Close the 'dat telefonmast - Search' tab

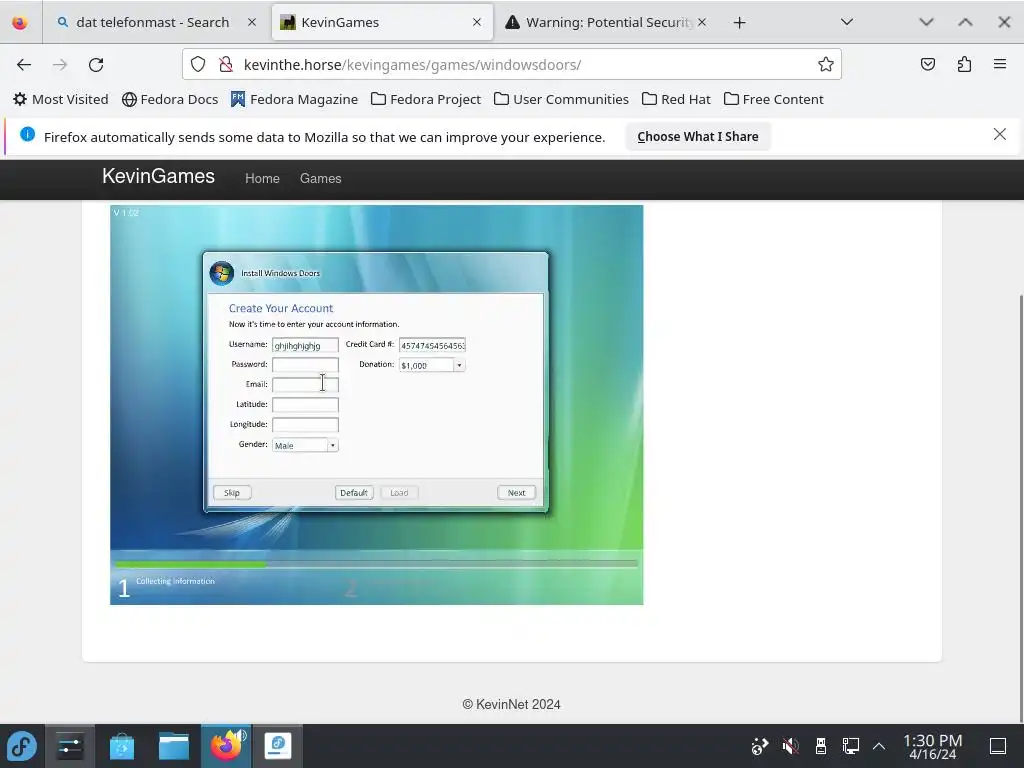pos(251,22)
